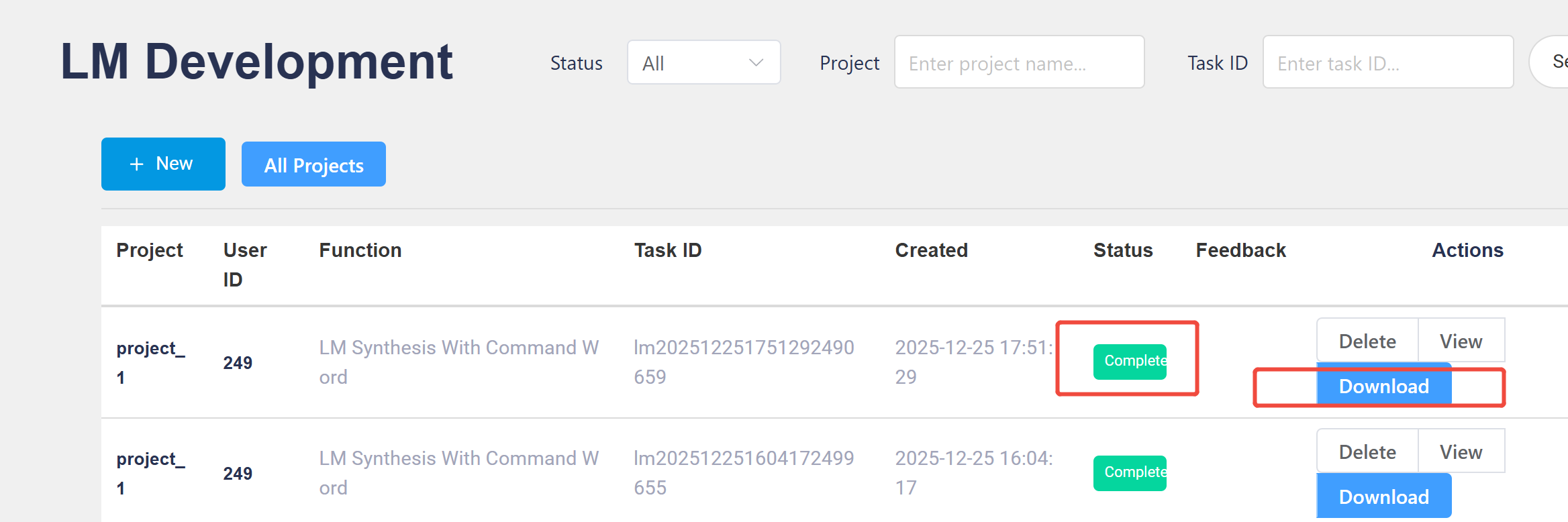Download the first task's result
This screenshot has width=1568, height=522.
click(x=1383, y=386)
